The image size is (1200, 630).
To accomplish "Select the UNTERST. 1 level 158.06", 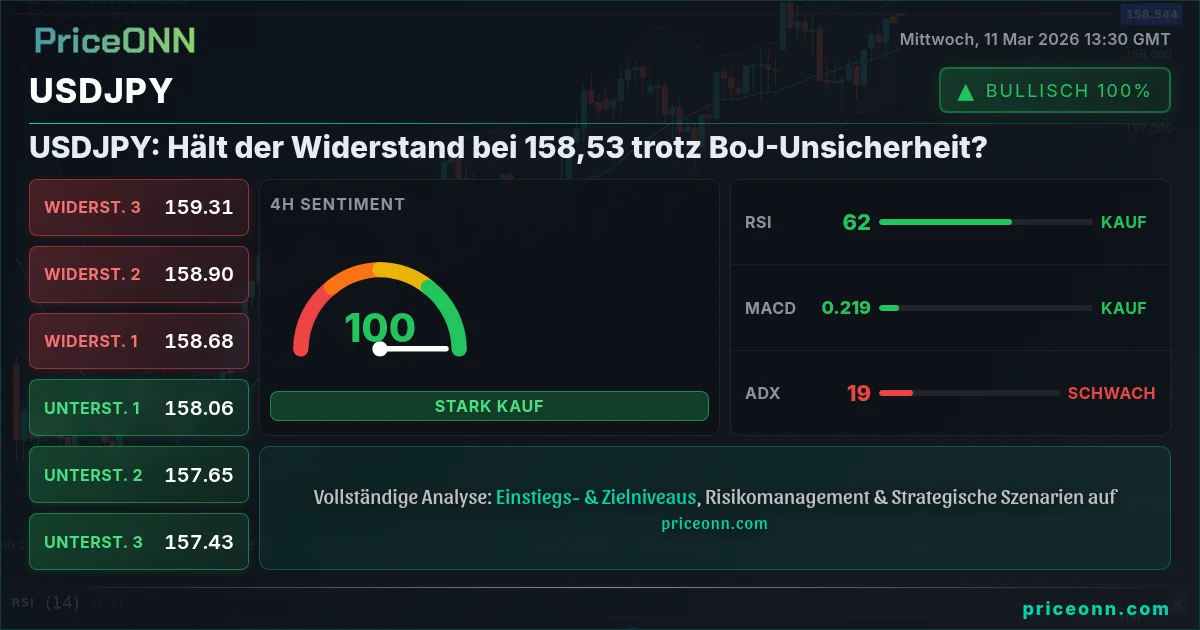I will (x=139, y=408).
